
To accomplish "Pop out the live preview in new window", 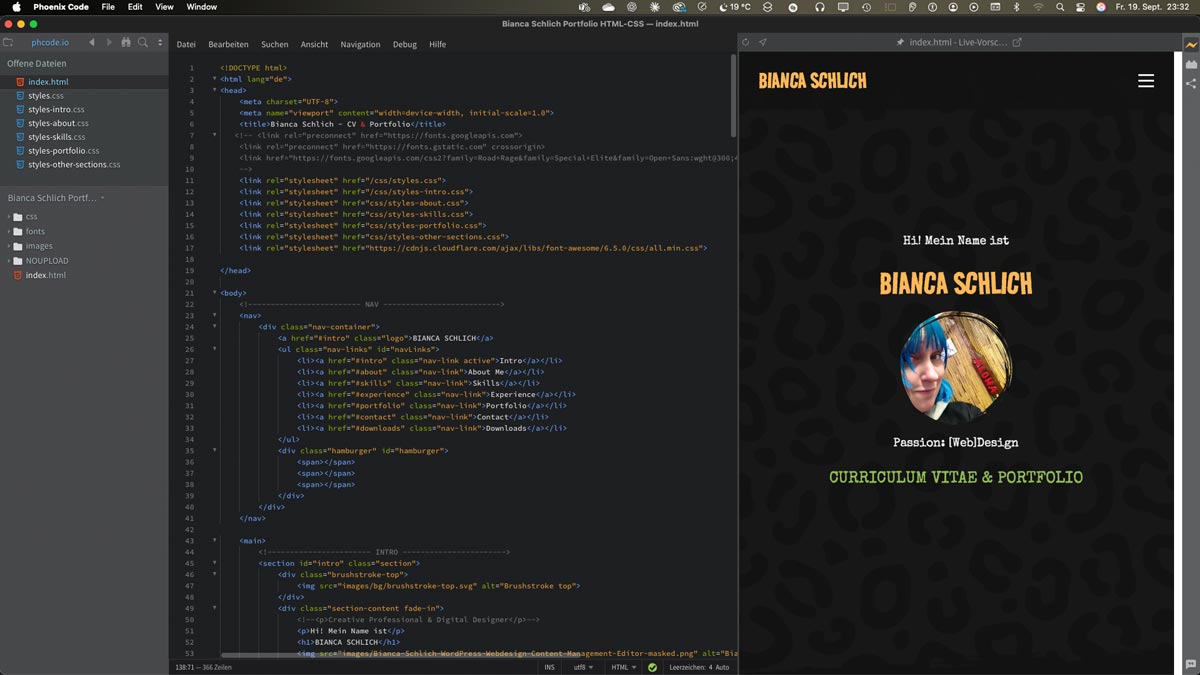I will (1017, 43).
